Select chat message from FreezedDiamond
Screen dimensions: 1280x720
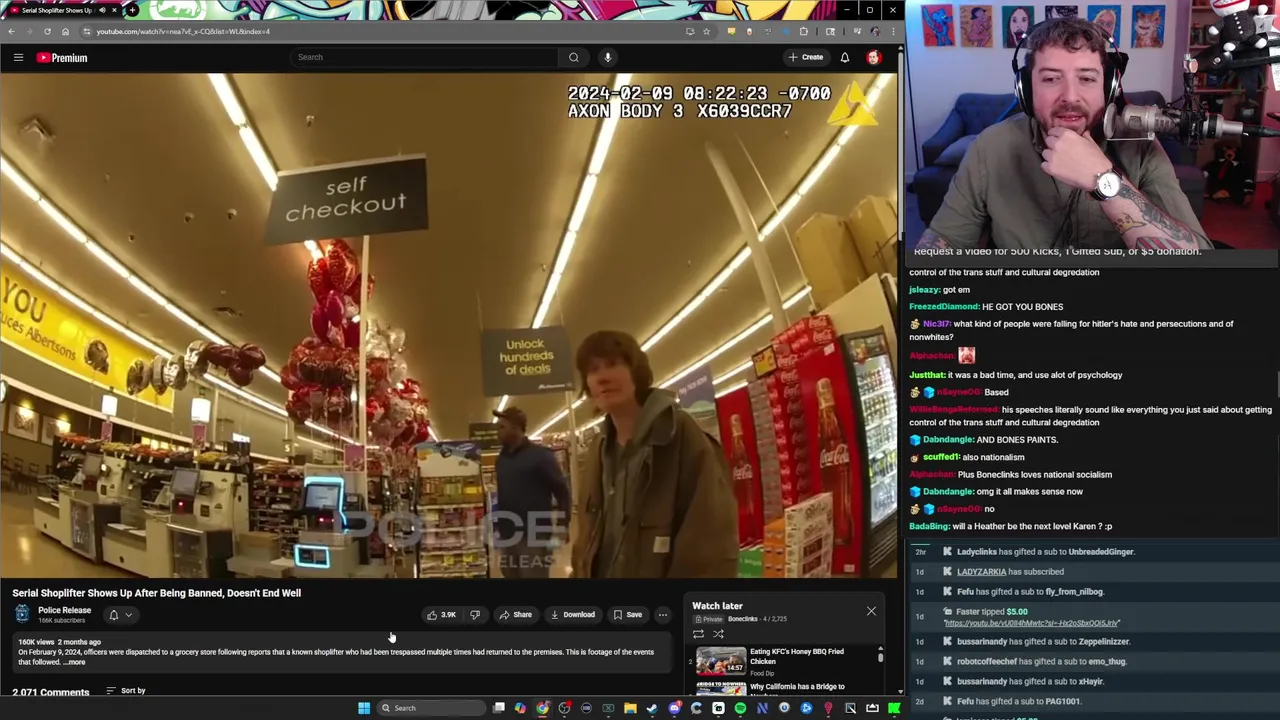tap(986, 307)
